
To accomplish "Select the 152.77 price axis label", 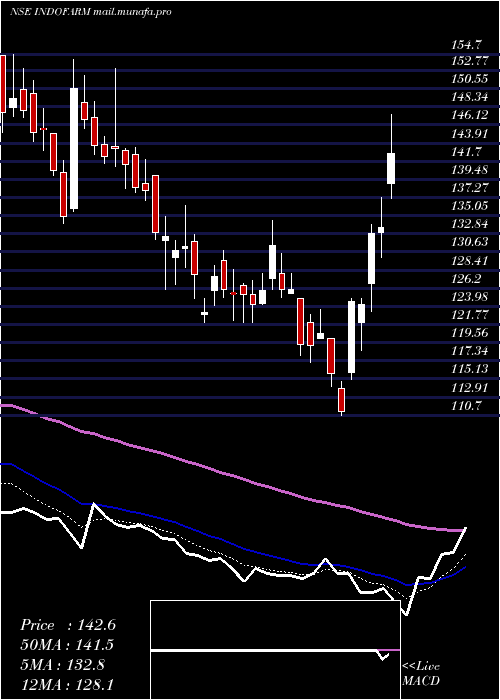I will click(x=470, y=60).
